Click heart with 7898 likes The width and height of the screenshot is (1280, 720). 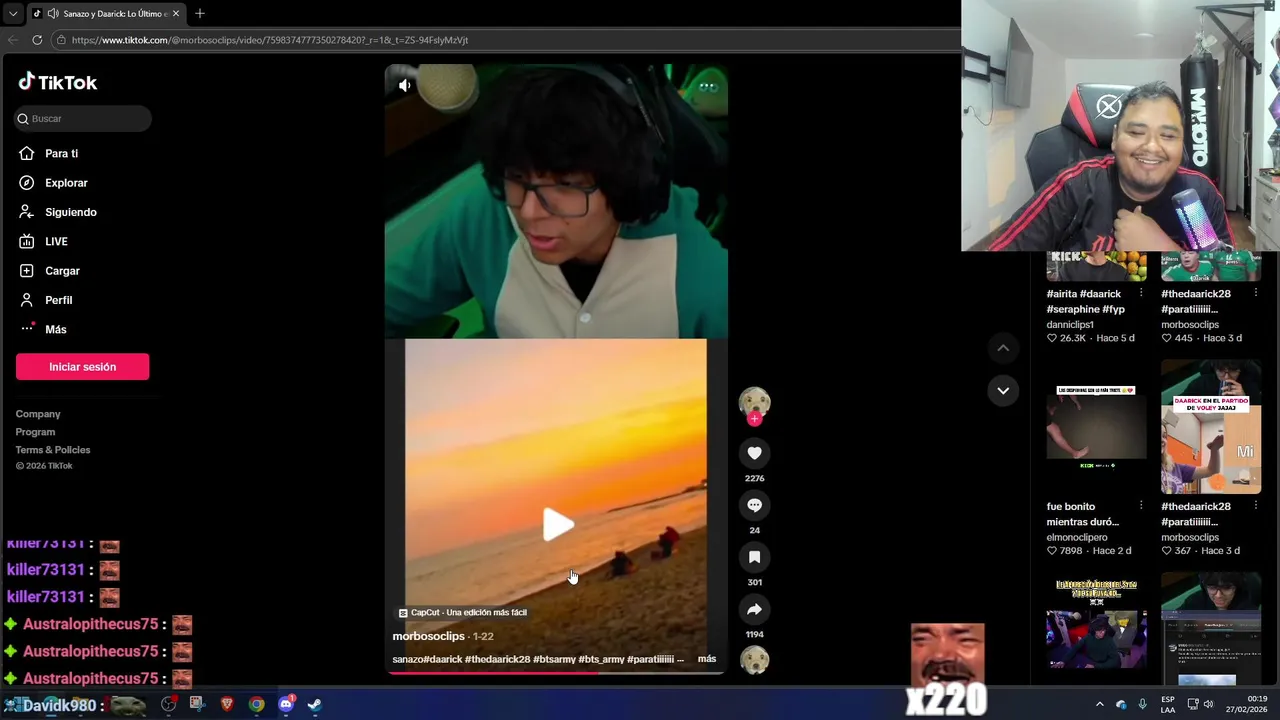[1052, 551]
